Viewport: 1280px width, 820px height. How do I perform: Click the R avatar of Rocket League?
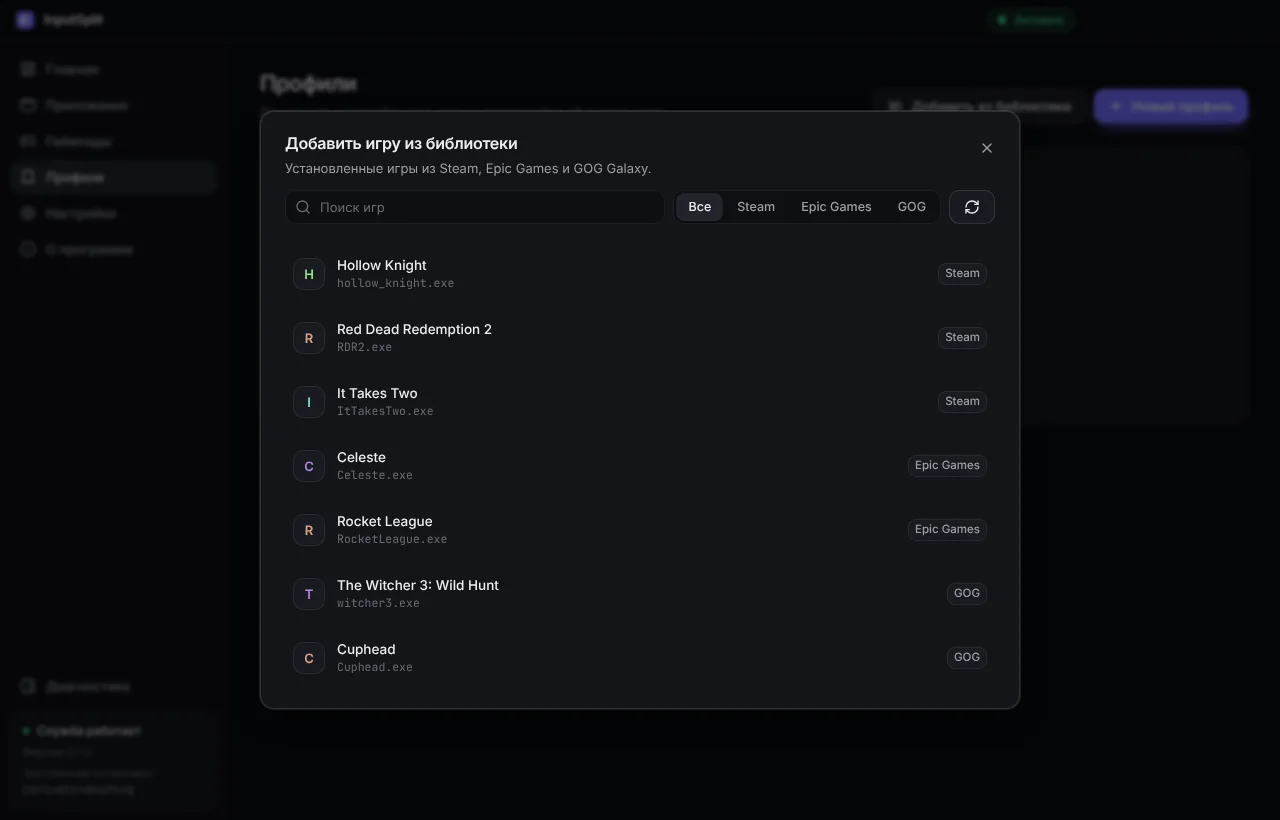click(x=309, y=530)
